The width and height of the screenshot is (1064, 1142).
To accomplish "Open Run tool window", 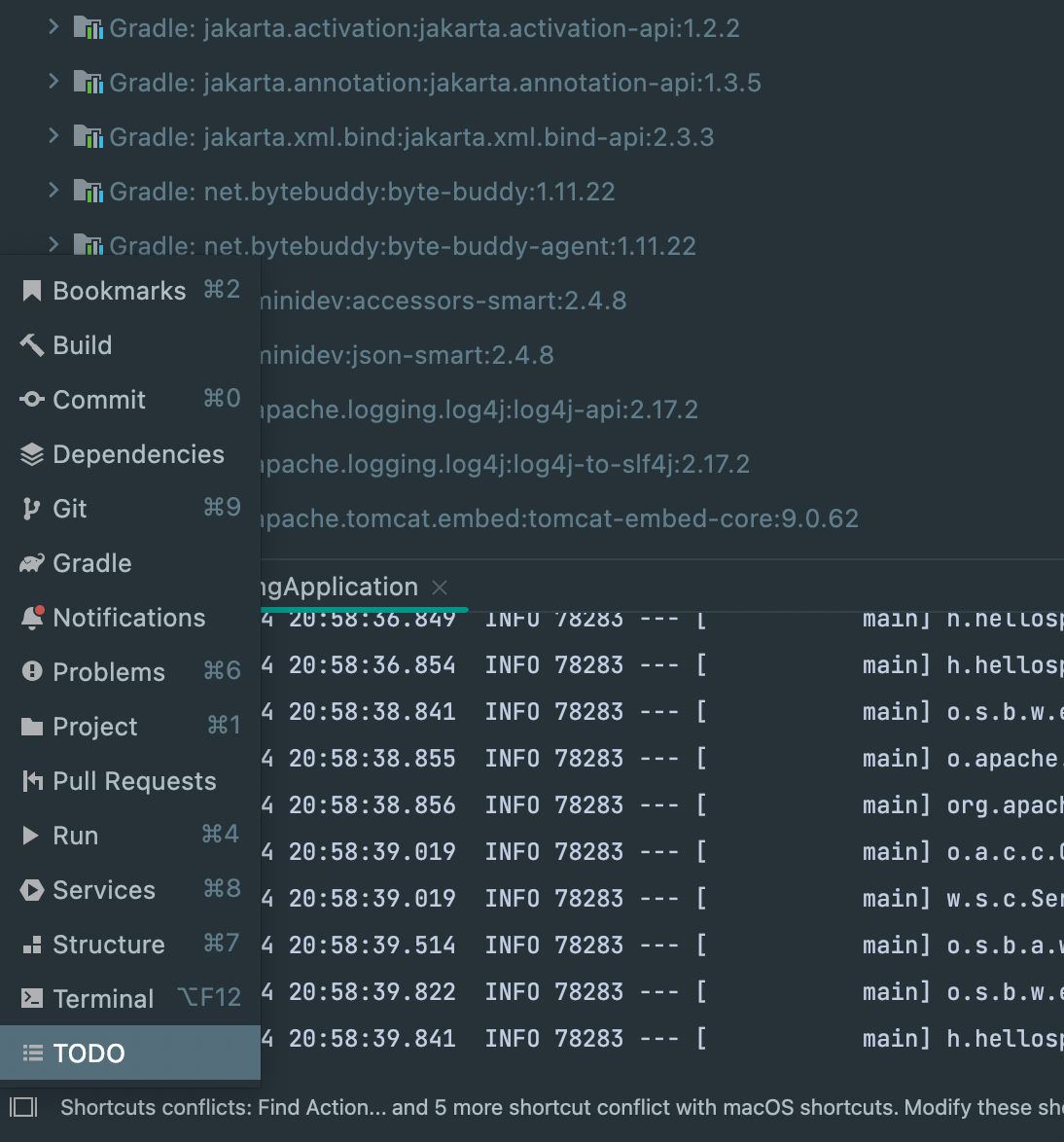I will (130, 836).
